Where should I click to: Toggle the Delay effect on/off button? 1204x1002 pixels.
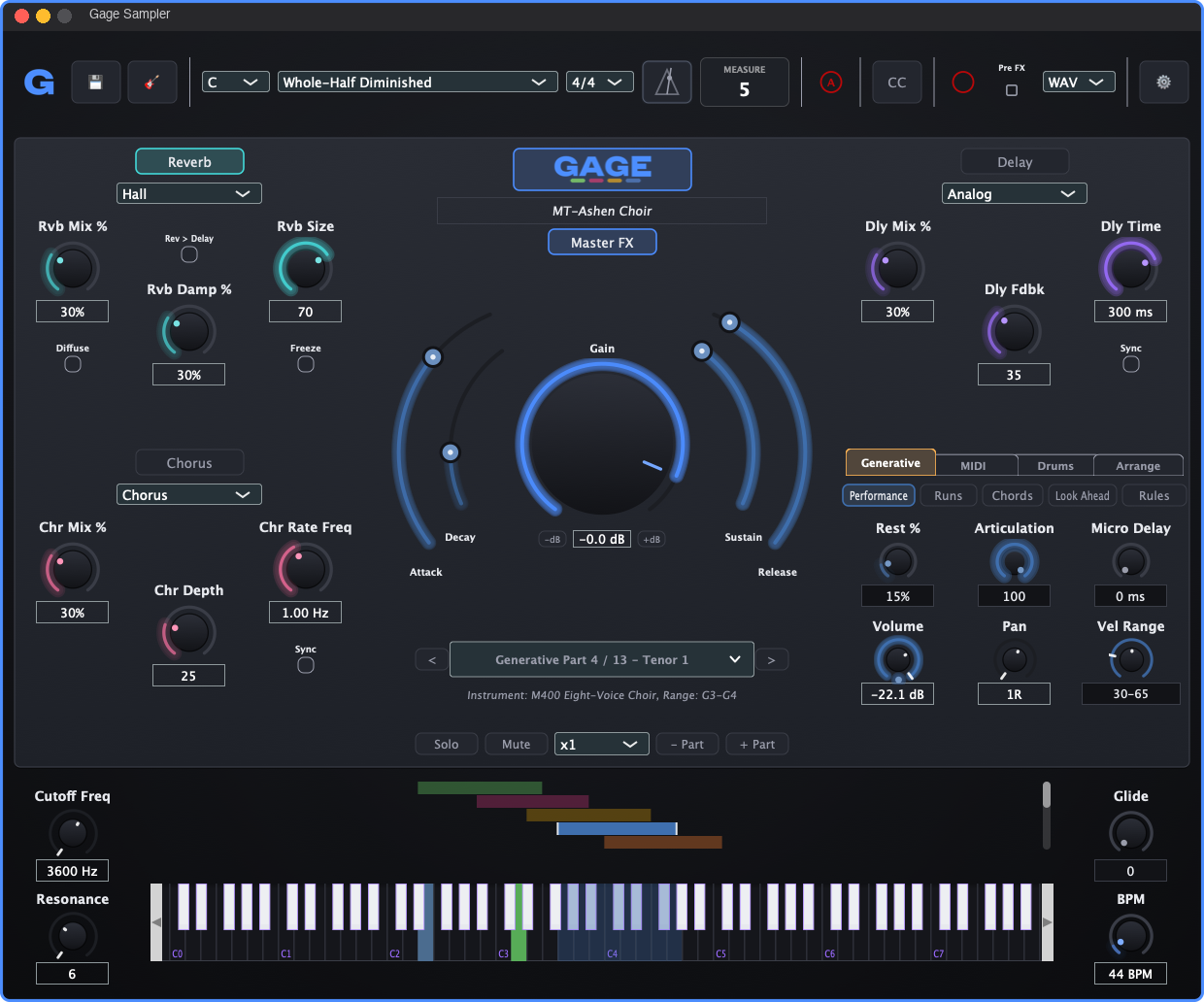1015,161
